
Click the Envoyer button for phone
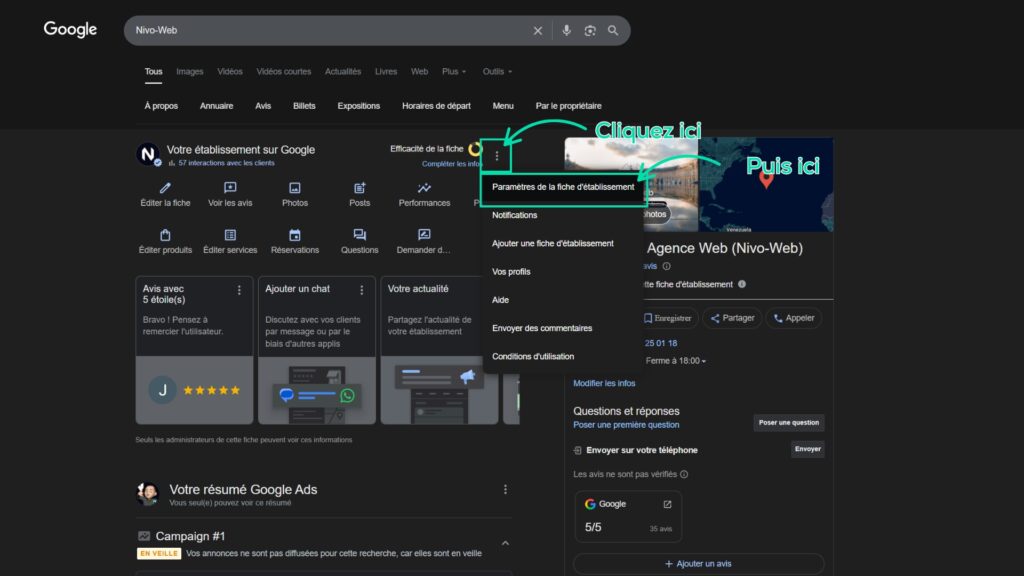pos(807,449)
